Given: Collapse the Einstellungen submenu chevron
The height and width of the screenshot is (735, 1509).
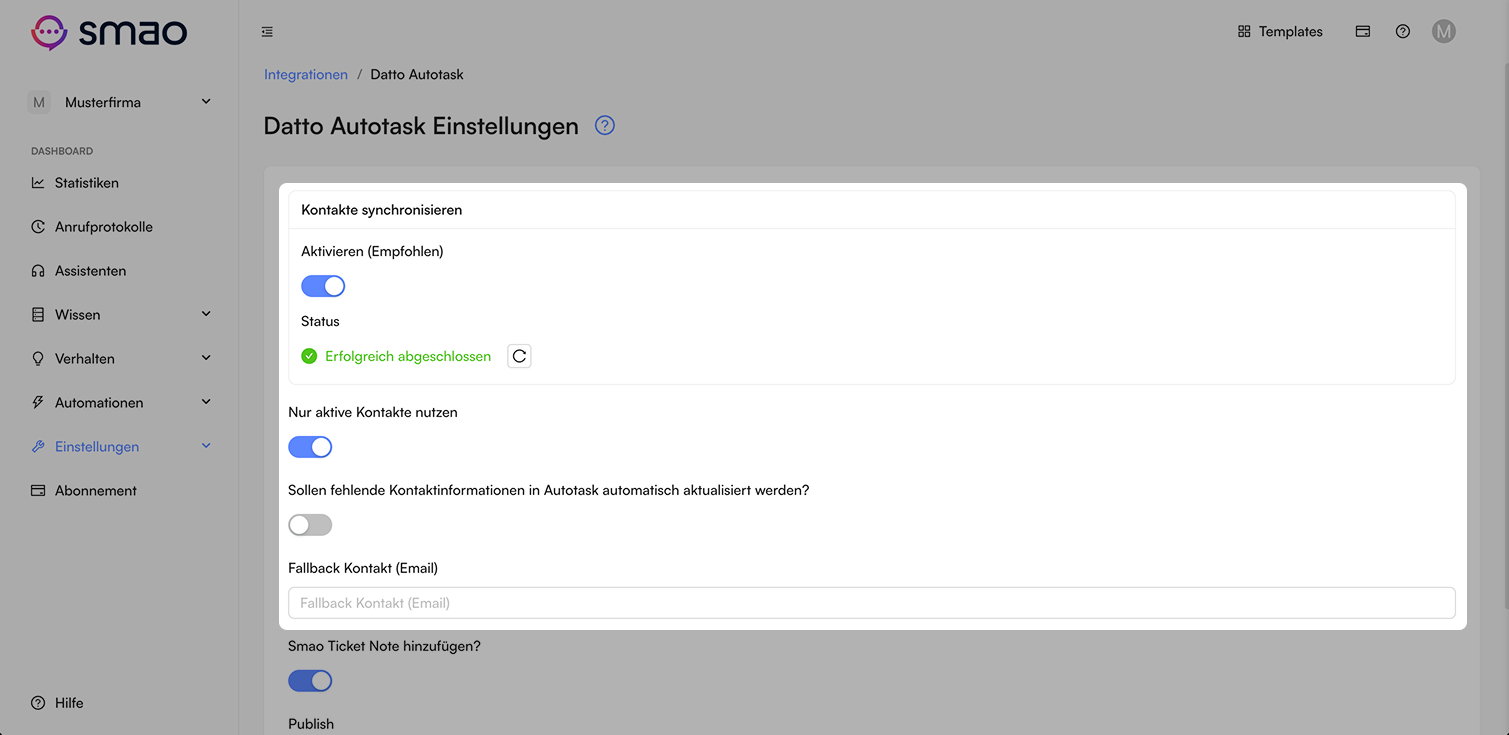Looking at the screenshot, I should (206, 446).
